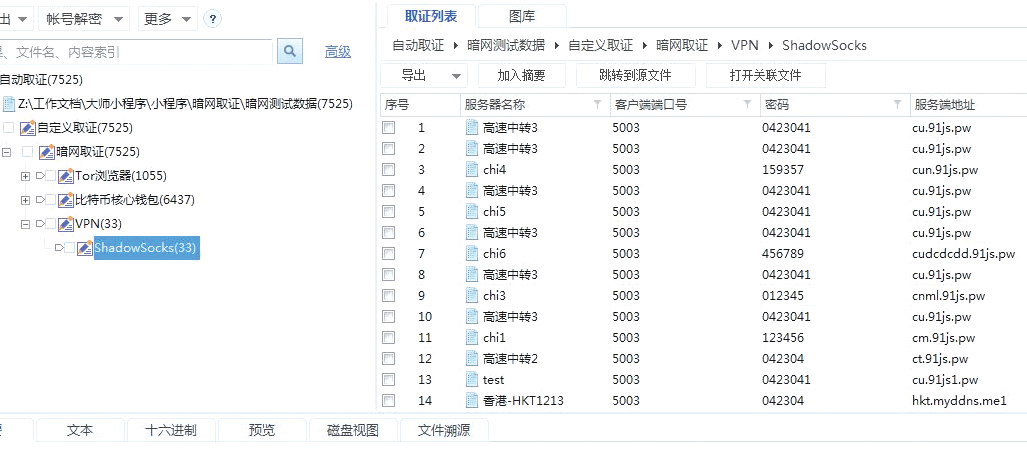Tick the checkbox for row 14
Viewport: 1027px width, 454px height.
coord(389,400)
